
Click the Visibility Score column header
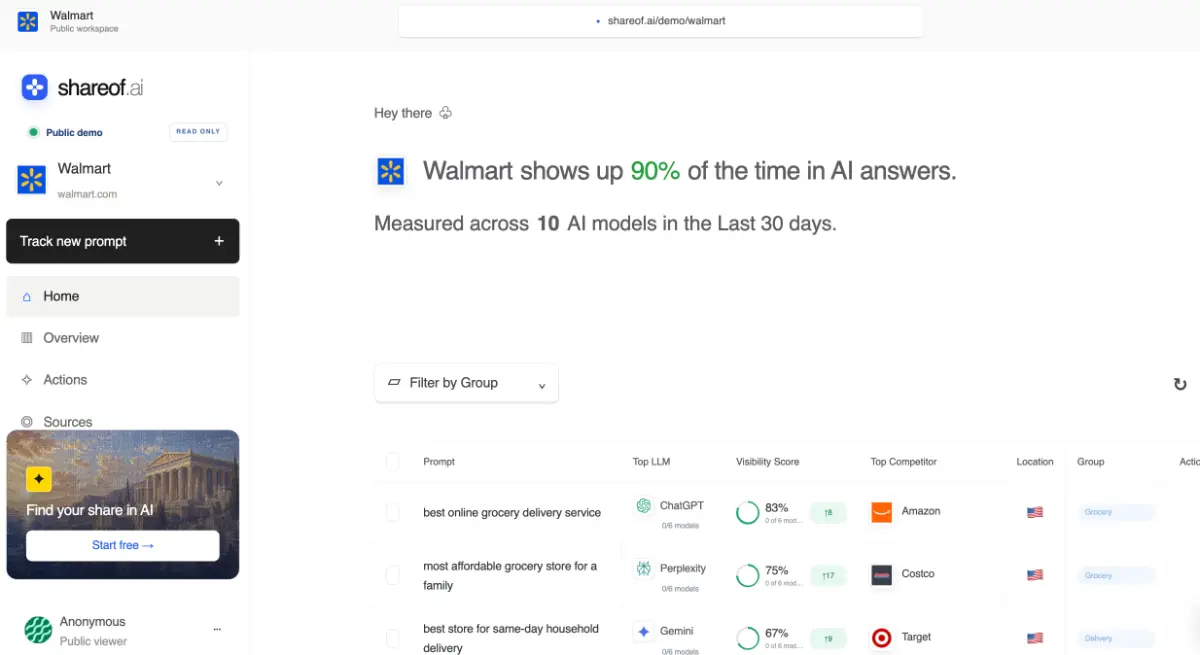click(x=768, y=462)
